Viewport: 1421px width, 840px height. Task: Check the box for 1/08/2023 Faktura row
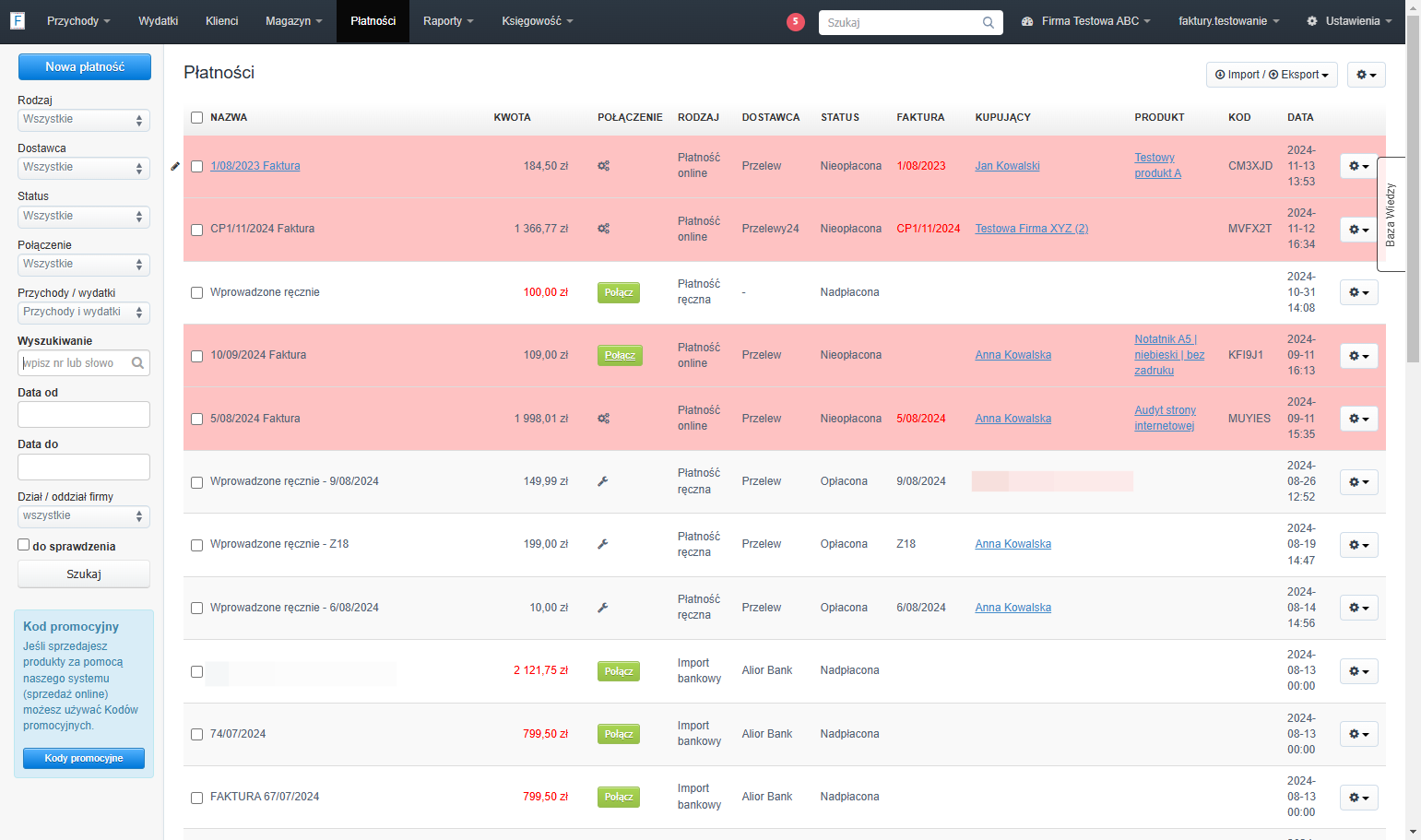coord(196,167)
